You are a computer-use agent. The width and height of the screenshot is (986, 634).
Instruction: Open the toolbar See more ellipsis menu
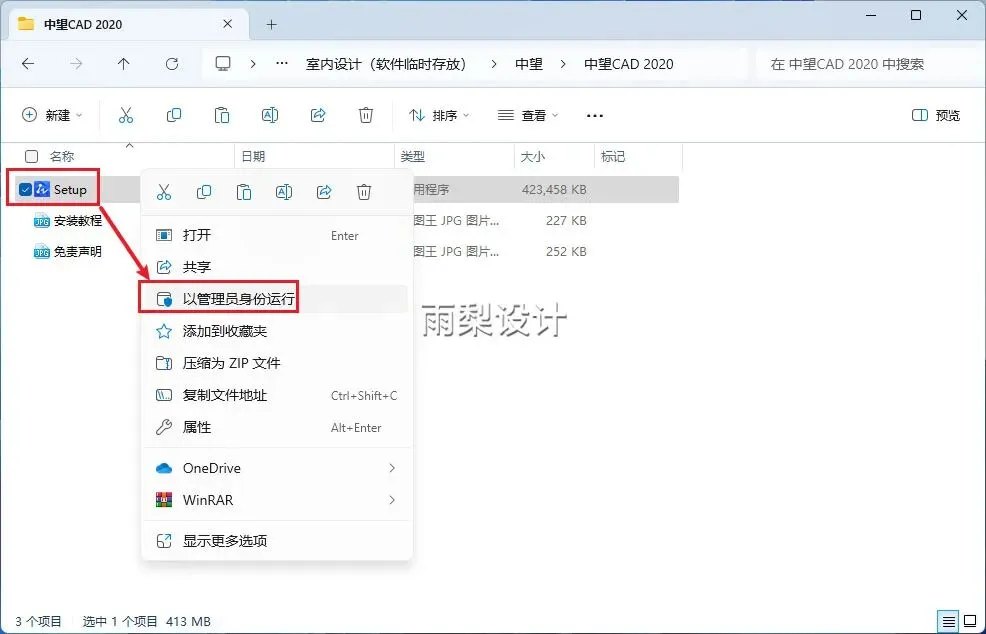[x=595, y=116]
